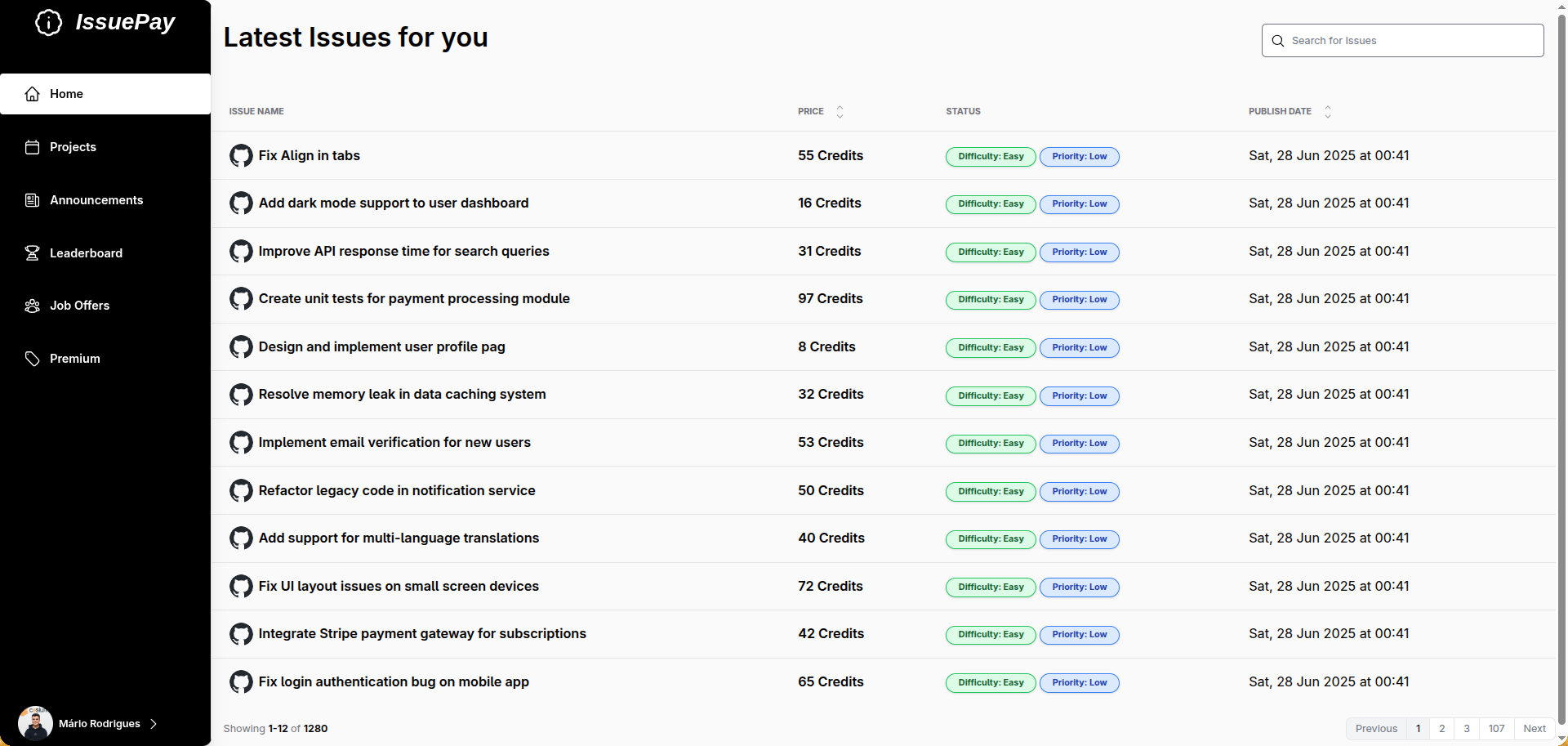
Task: Go to the Next page of issues
Action: tap(1534, 729)
